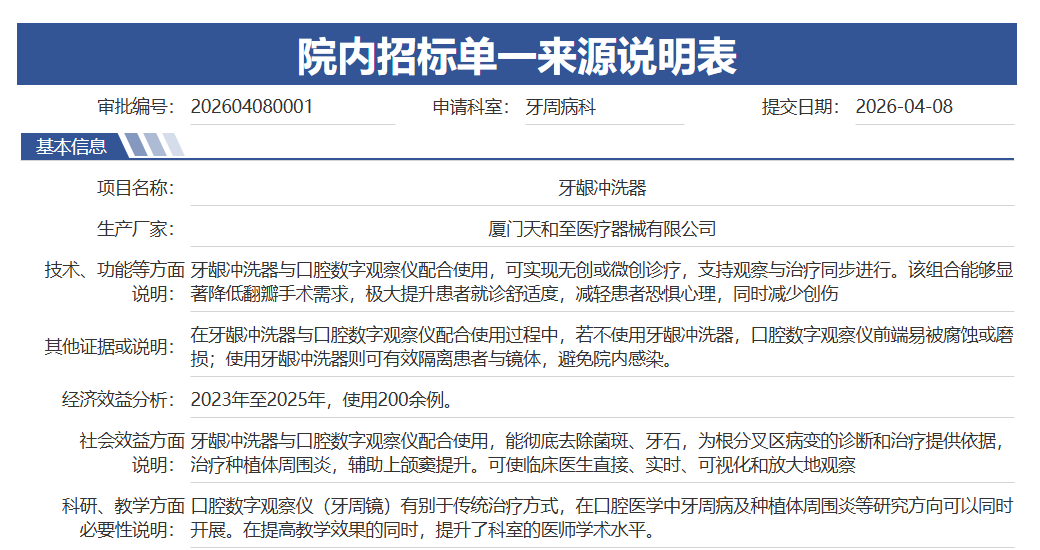Click the 生产厂家 label
The width and height of the screenshot is (1040, 550).
click(x=136, y=230)
